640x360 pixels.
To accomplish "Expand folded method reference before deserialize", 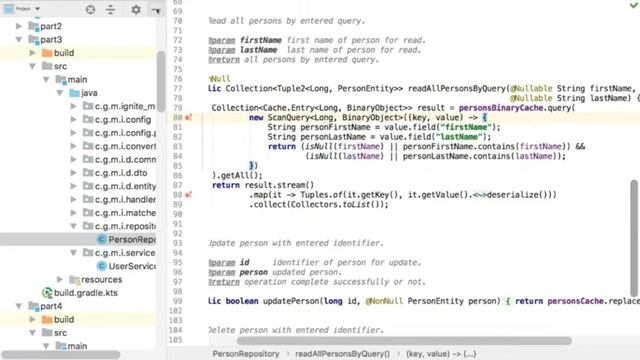I will point(480,195).
